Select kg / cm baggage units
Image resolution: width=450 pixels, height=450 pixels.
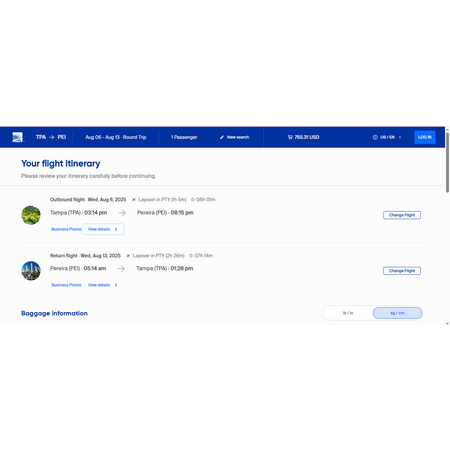click(x=397, y=313)
